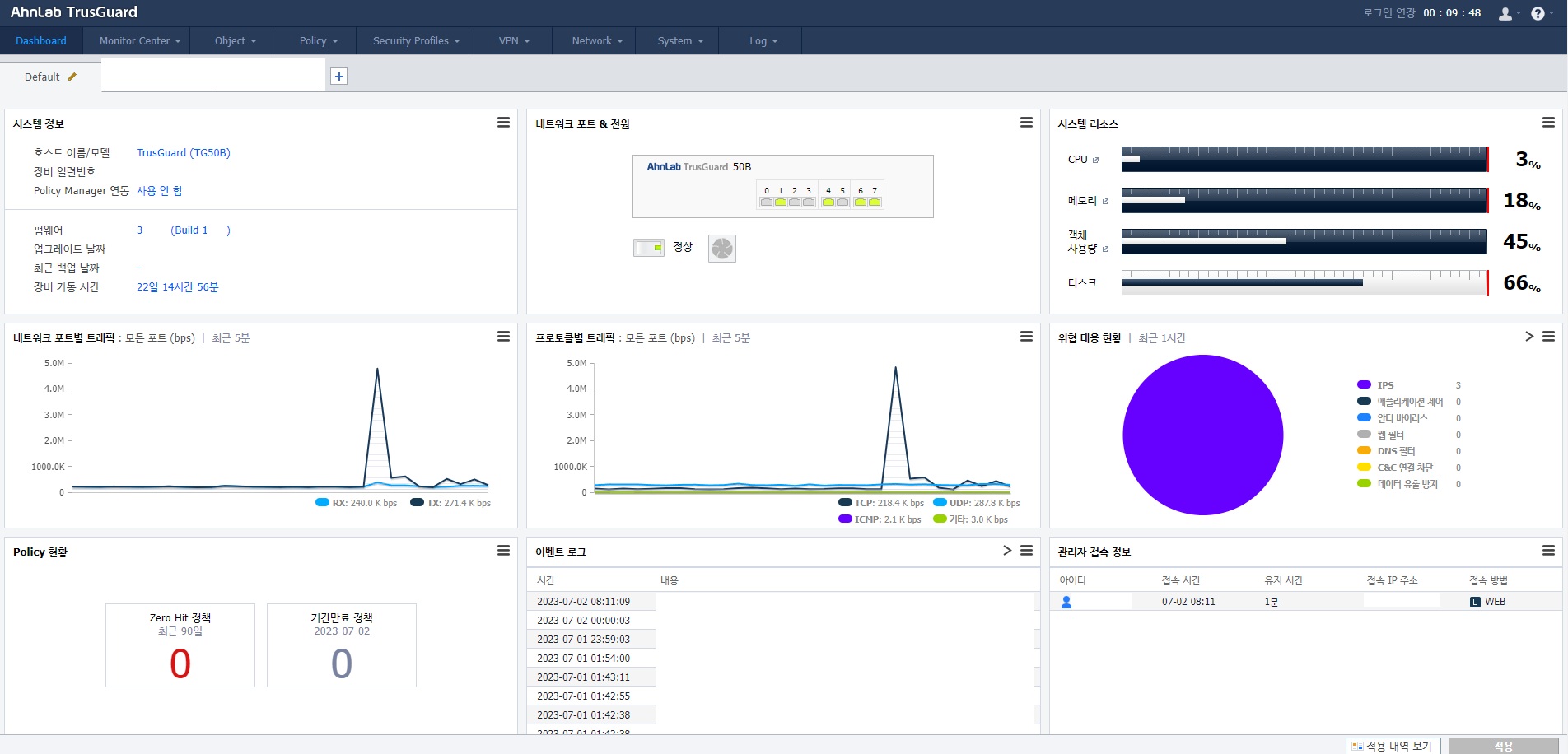Toggle ICMP series in protocol legend

pyautogui.click(x=880, y=519)
